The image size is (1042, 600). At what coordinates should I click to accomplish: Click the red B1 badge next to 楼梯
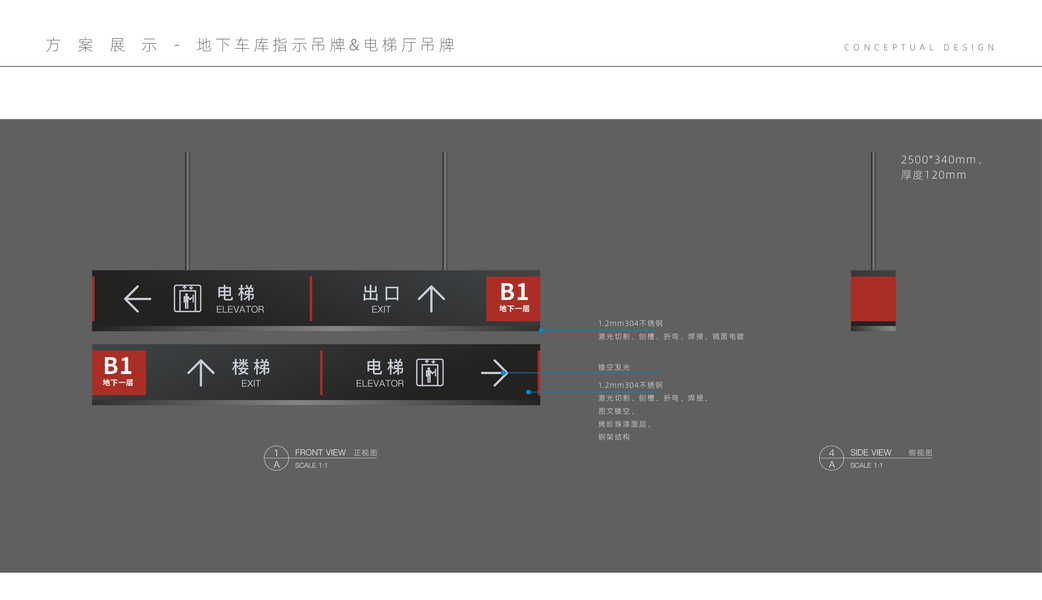tap(119, 373)
